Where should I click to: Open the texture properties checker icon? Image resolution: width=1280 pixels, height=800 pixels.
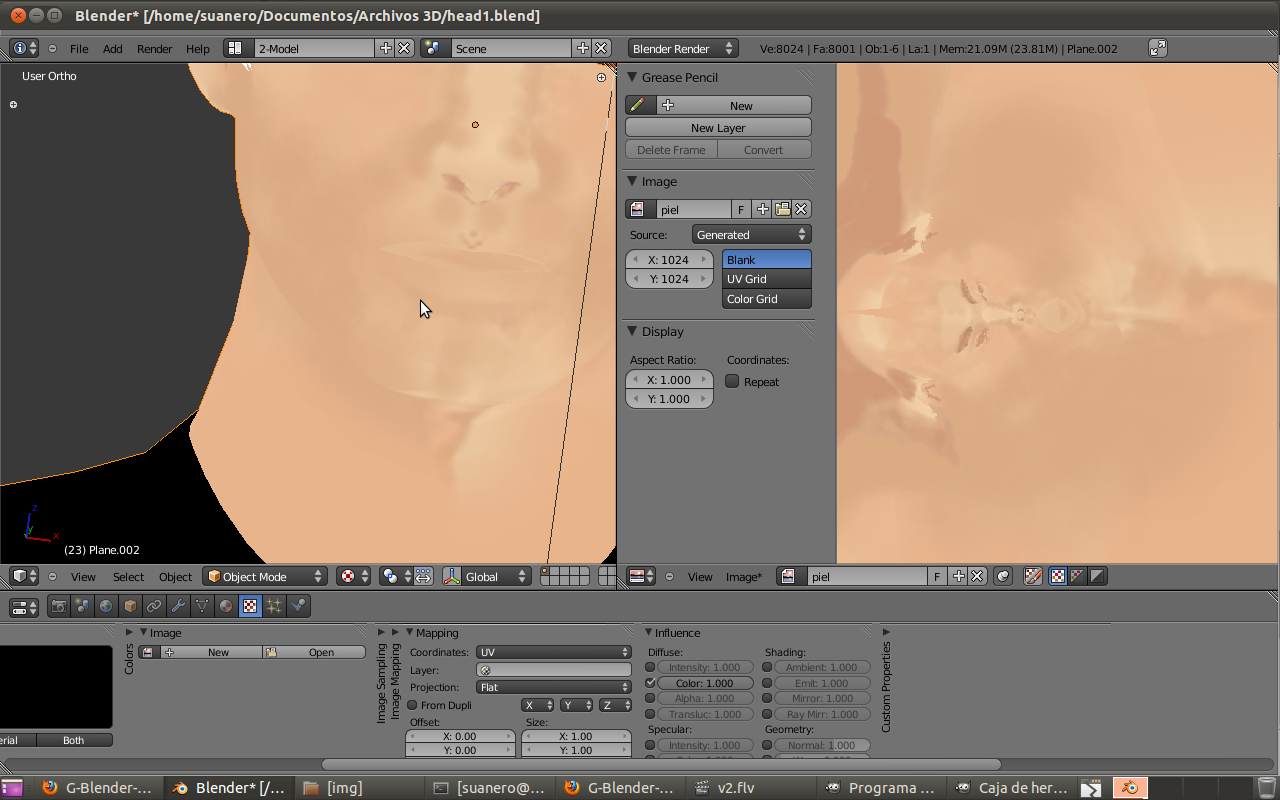(250, 606)
